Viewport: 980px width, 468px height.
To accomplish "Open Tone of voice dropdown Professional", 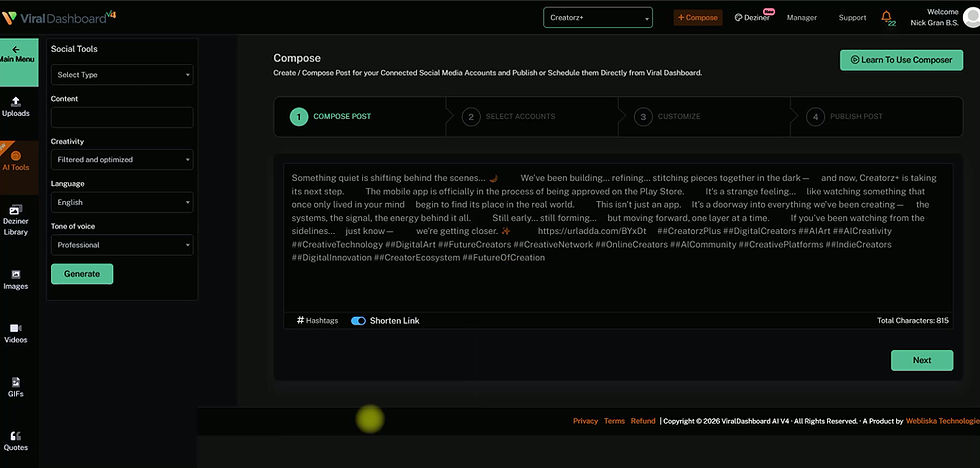I will 122,245.
